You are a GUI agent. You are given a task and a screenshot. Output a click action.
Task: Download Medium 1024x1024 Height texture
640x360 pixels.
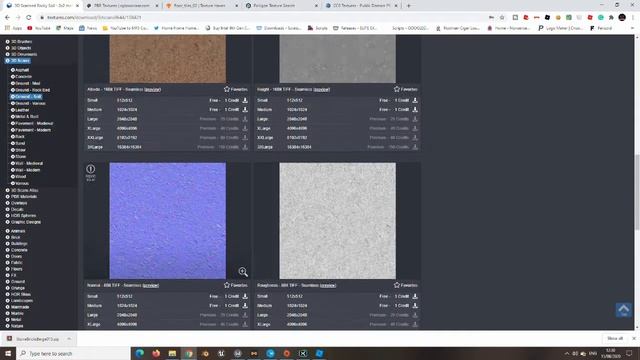point(415,109)
